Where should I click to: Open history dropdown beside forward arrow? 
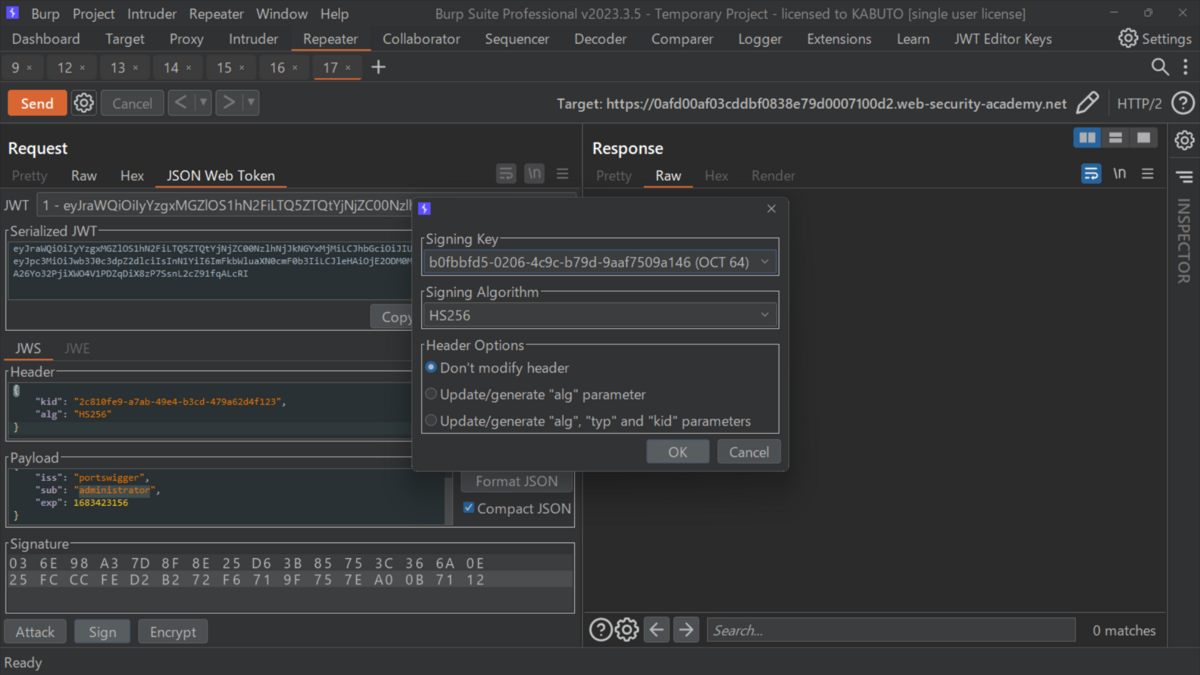click(x=251, y=103)
